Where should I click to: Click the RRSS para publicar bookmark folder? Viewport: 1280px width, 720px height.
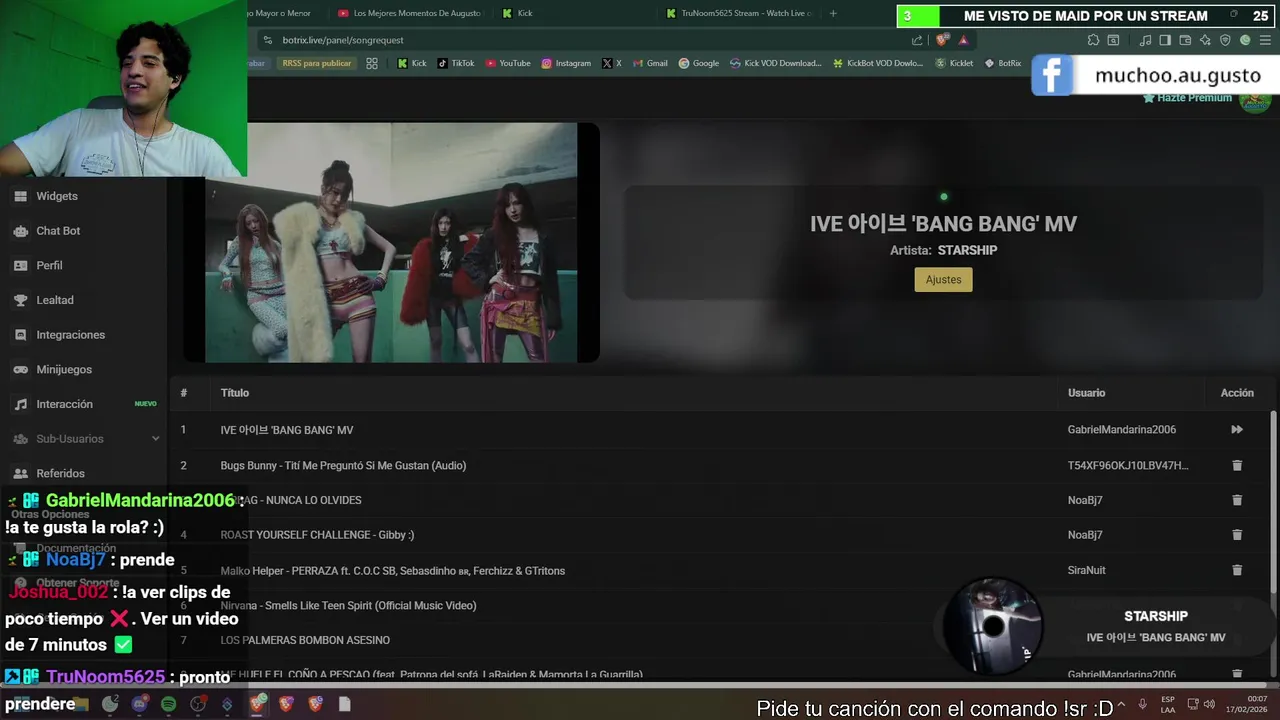point(316,63)
